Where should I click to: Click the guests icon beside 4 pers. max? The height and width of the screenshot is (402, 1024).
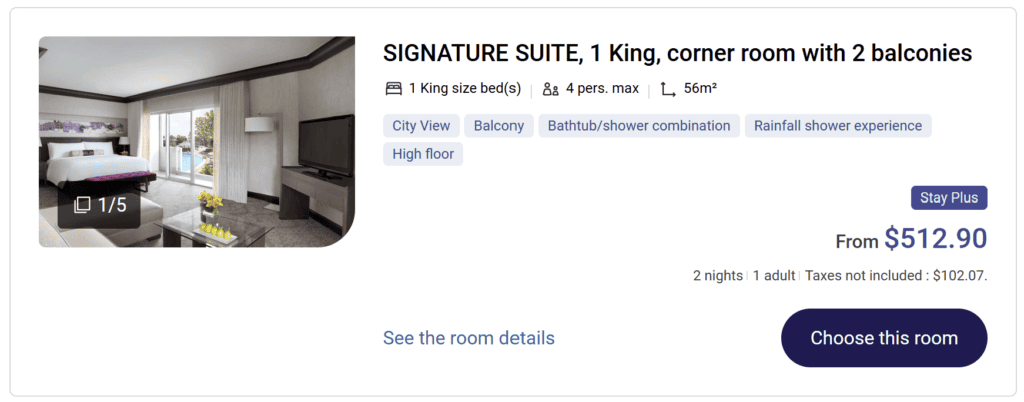coord(550,89)
